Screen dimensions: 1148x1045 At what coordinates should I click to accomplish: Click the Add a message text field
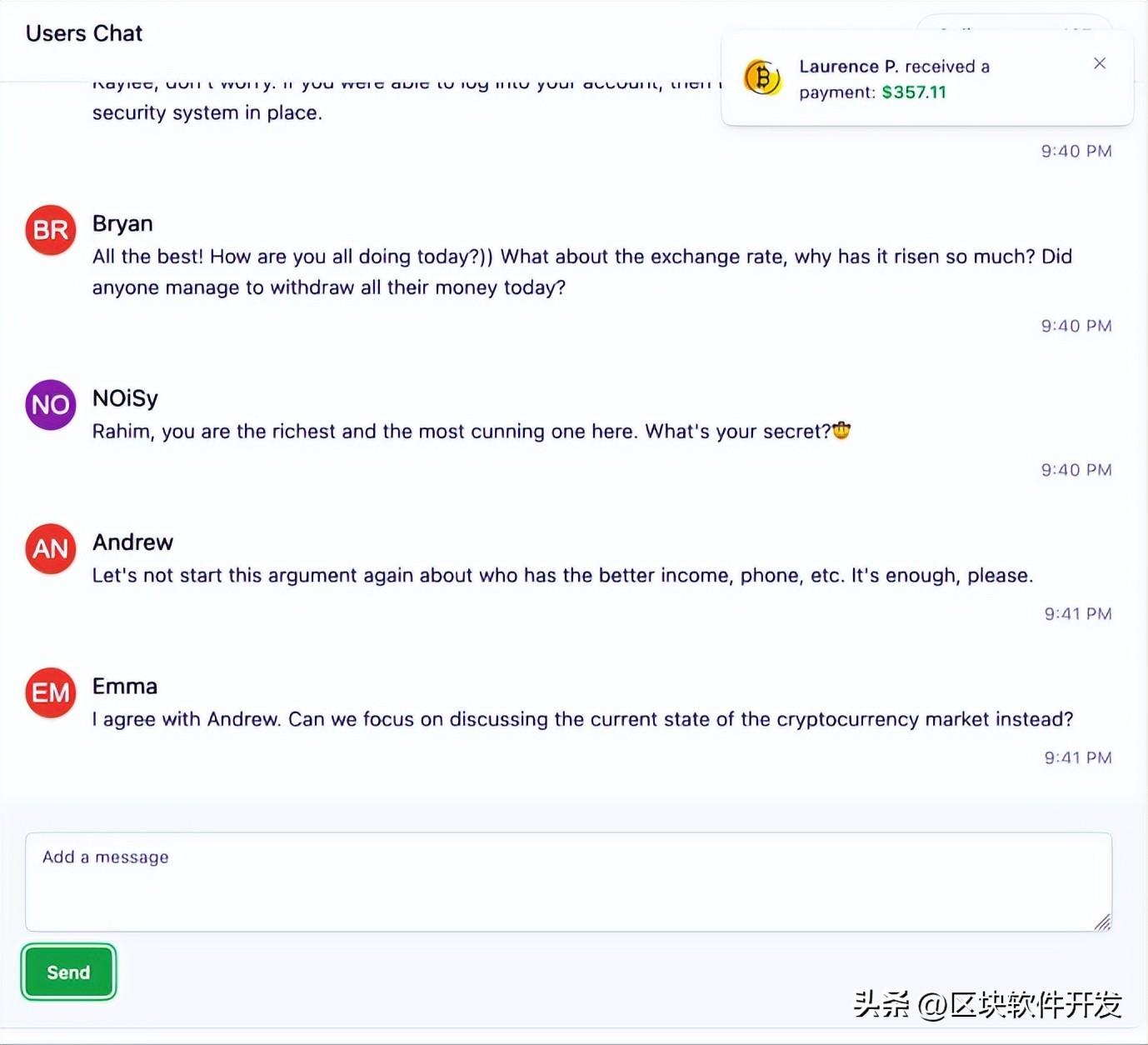click(x=568, y=882)
